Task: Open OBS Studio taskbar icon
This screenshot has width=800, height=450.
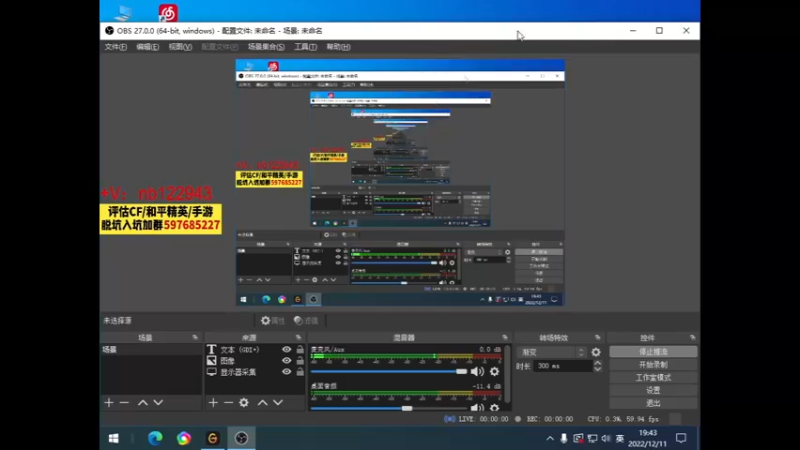Action: (x=241, y=438)
